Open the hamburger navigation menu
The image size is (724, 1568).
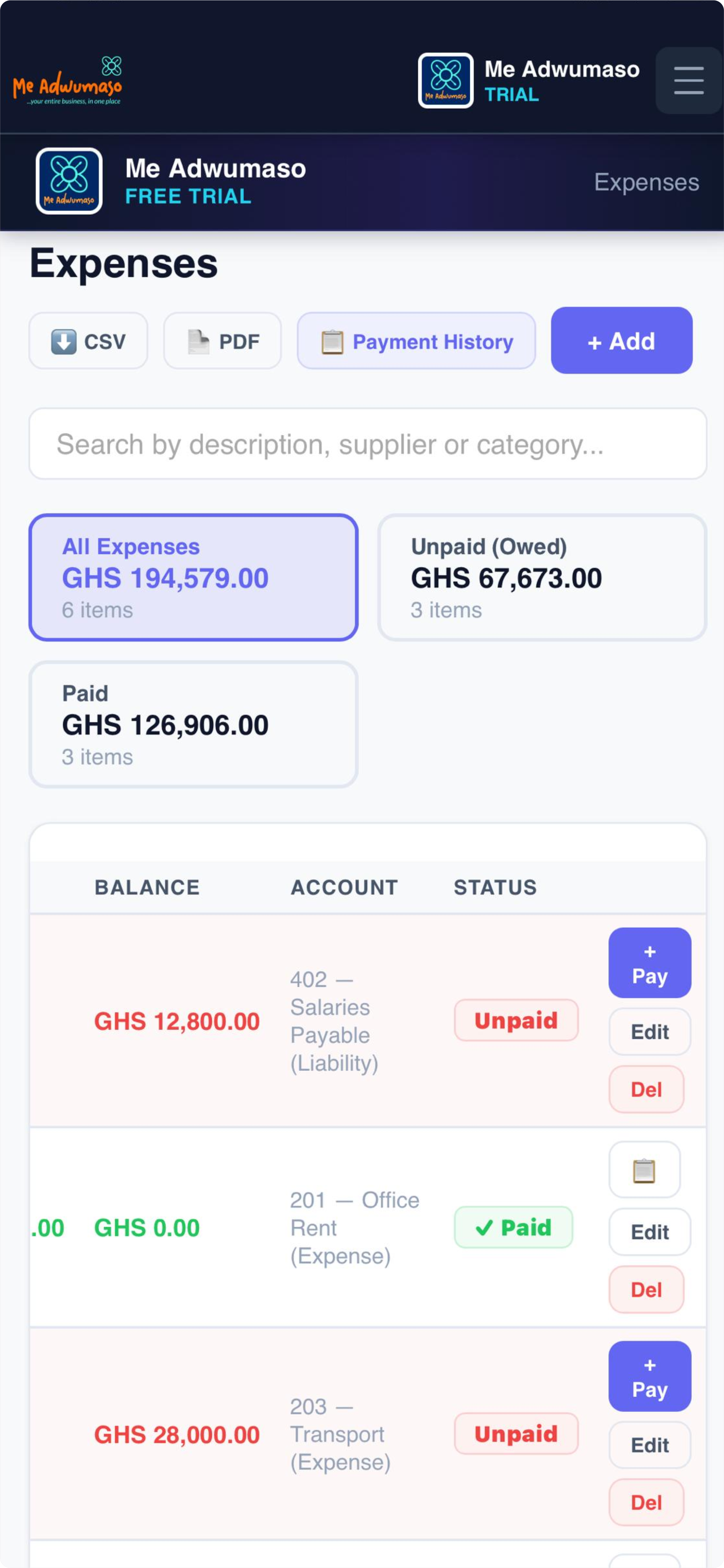tap(689, 80)
